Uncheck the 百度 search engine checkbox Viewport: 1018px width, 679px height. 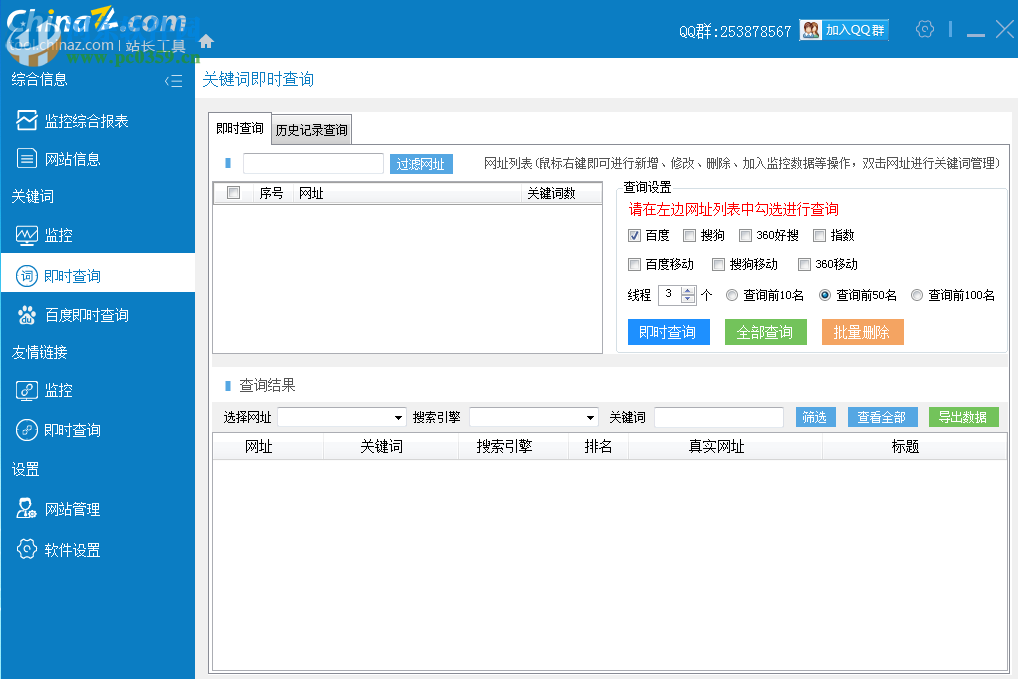pyautogui.click(x=634, y=235)
